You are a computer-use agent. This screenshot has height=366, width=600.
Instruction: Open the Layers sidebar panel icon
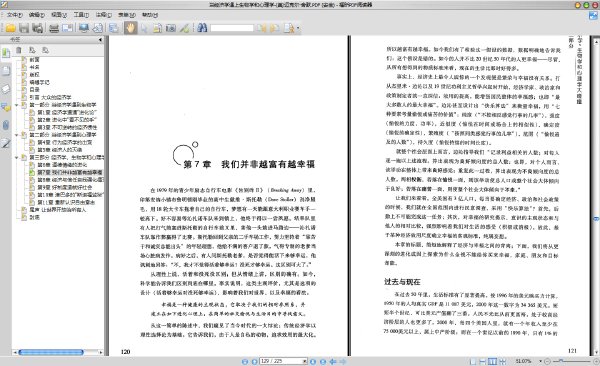coord(6,89)
